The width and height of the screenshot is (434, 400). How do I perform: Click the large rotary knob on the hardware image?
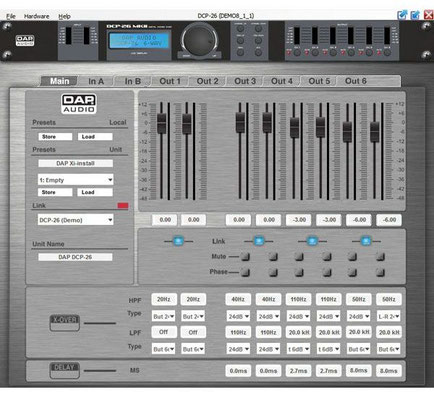click(199, 40)
